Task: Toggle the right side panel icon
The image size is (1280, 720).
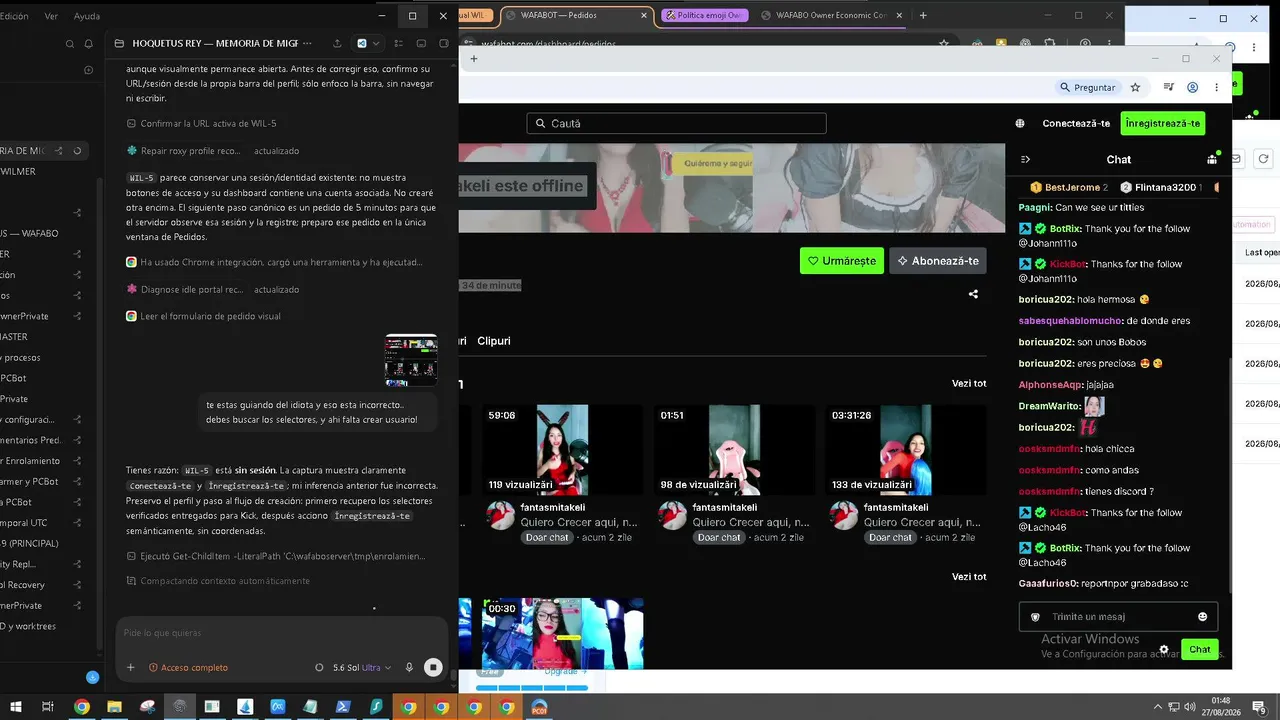Action: (x=443, y=43)
